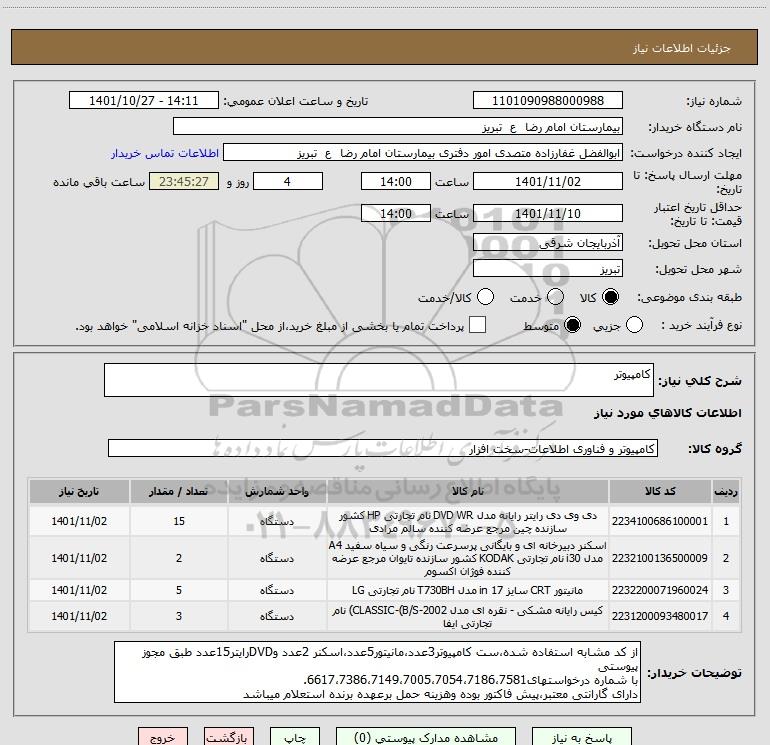Click the کد کالا column header

pyautogui.click(x=660, y=492)
